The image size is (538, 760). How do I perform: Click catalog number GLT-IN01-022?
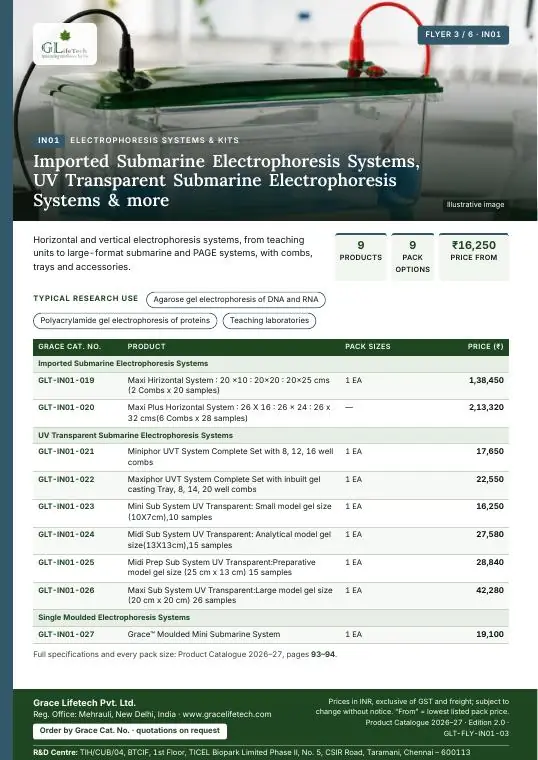pyautogui.click(x=66, y=479)
